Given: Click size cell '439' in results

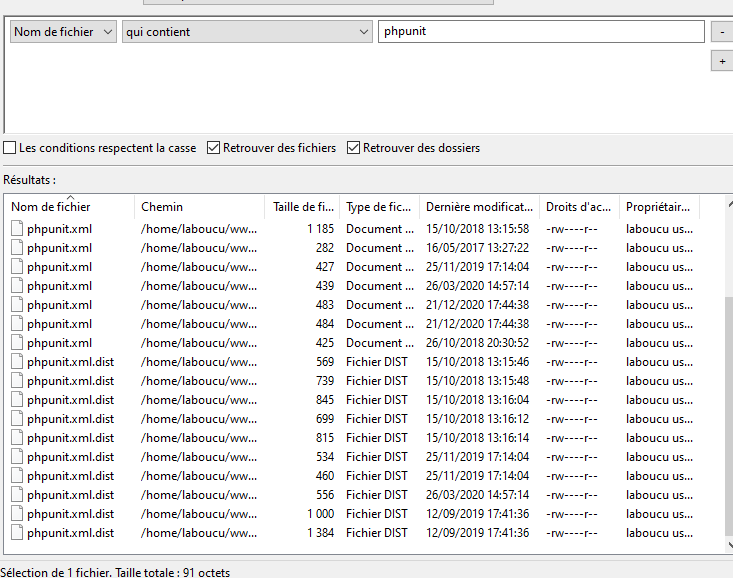Looking at the screenshot, I should [x=325, y=286].
